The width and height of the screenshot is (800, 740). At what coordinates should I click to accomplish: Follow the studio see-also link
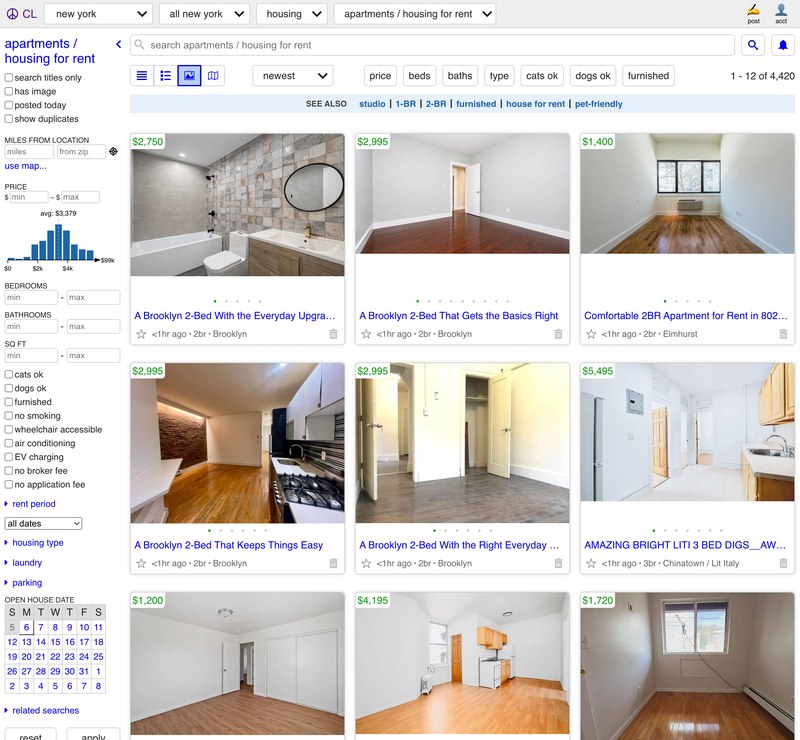click(x=372, y=104)
